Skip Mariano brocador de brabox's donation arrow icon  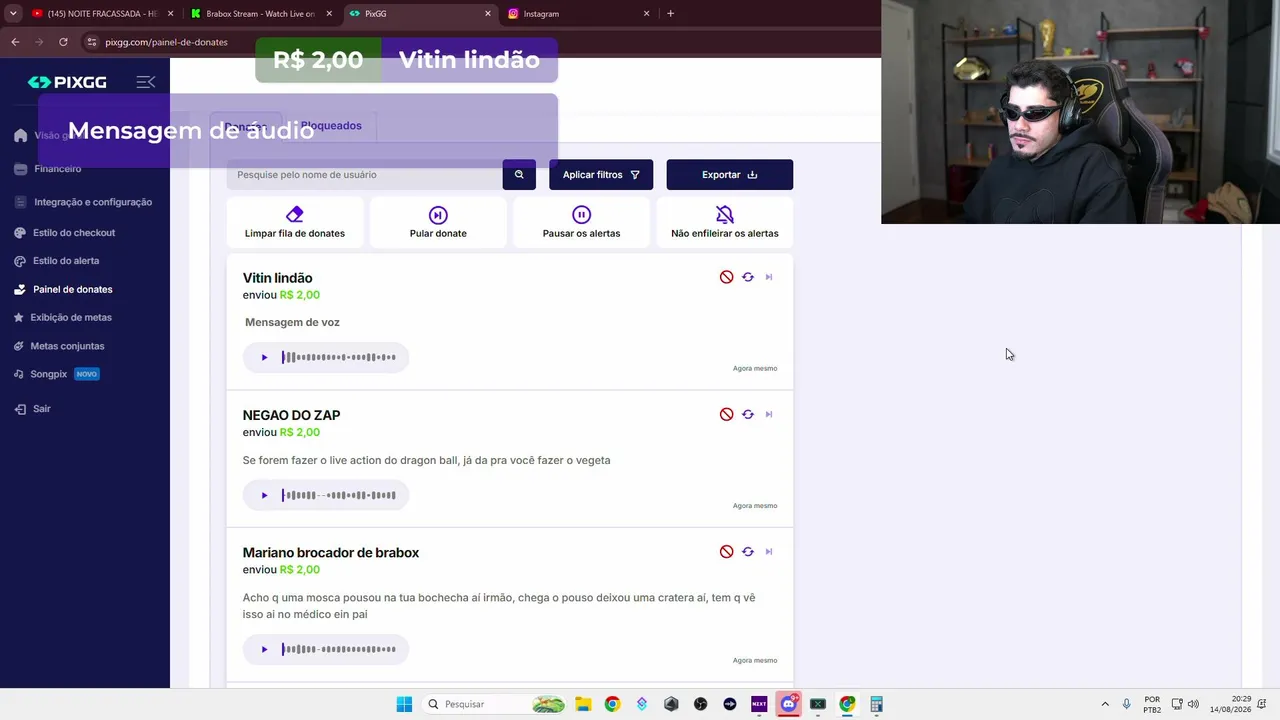click(x=769, y=551)
